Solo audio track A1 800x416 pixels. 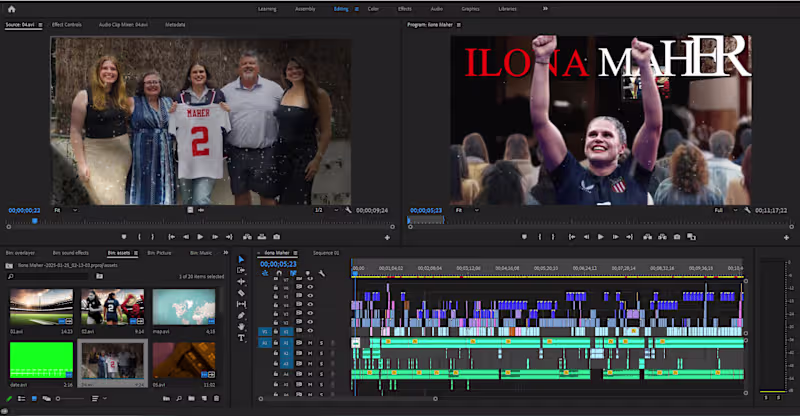click(x=321, y=343)
